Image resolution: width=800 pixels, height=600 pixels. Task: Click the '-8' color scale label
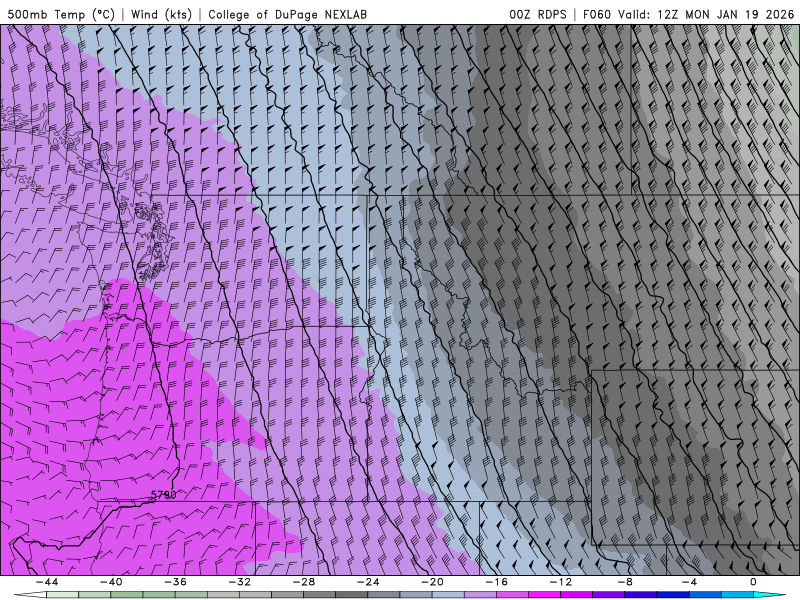(625, 582)
